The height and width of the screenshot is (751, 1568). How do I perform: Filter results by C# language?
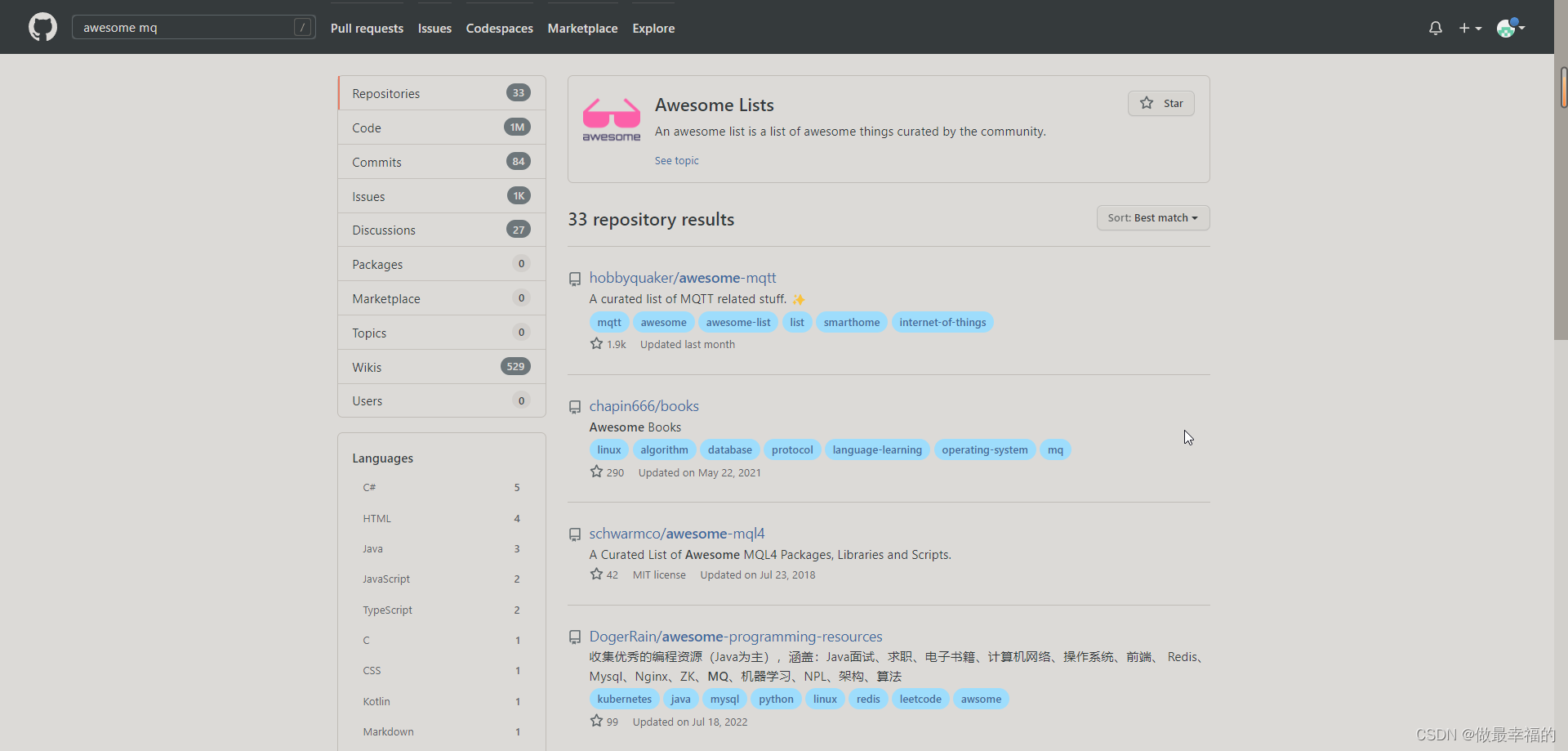click(442, 487)
